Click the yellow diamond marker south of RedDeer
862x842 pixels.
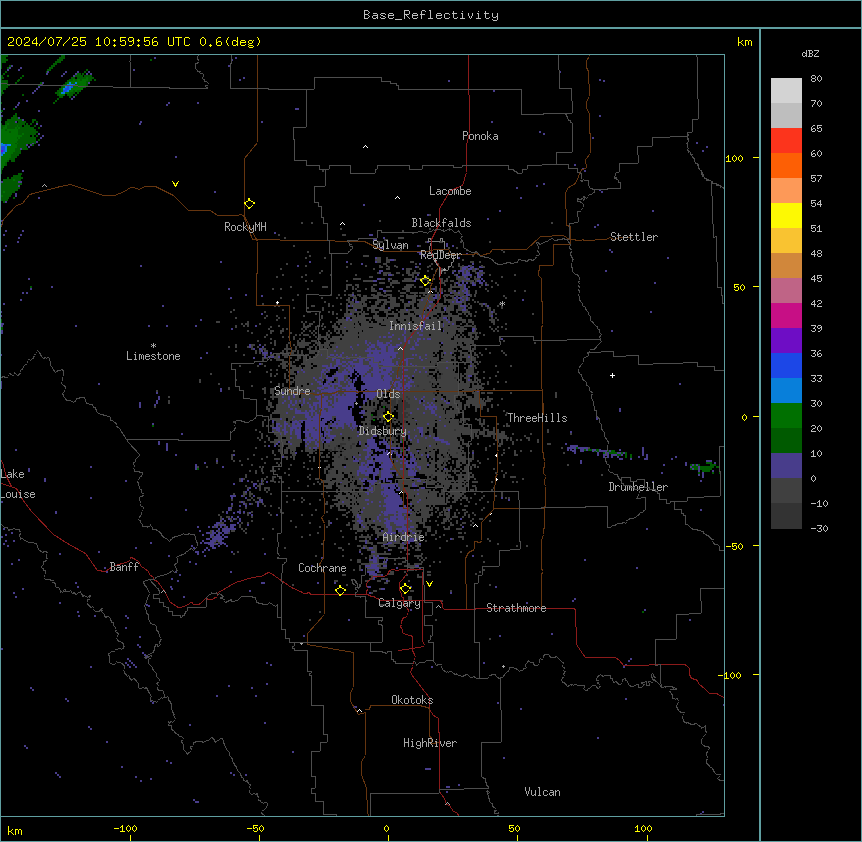point(426,281)
